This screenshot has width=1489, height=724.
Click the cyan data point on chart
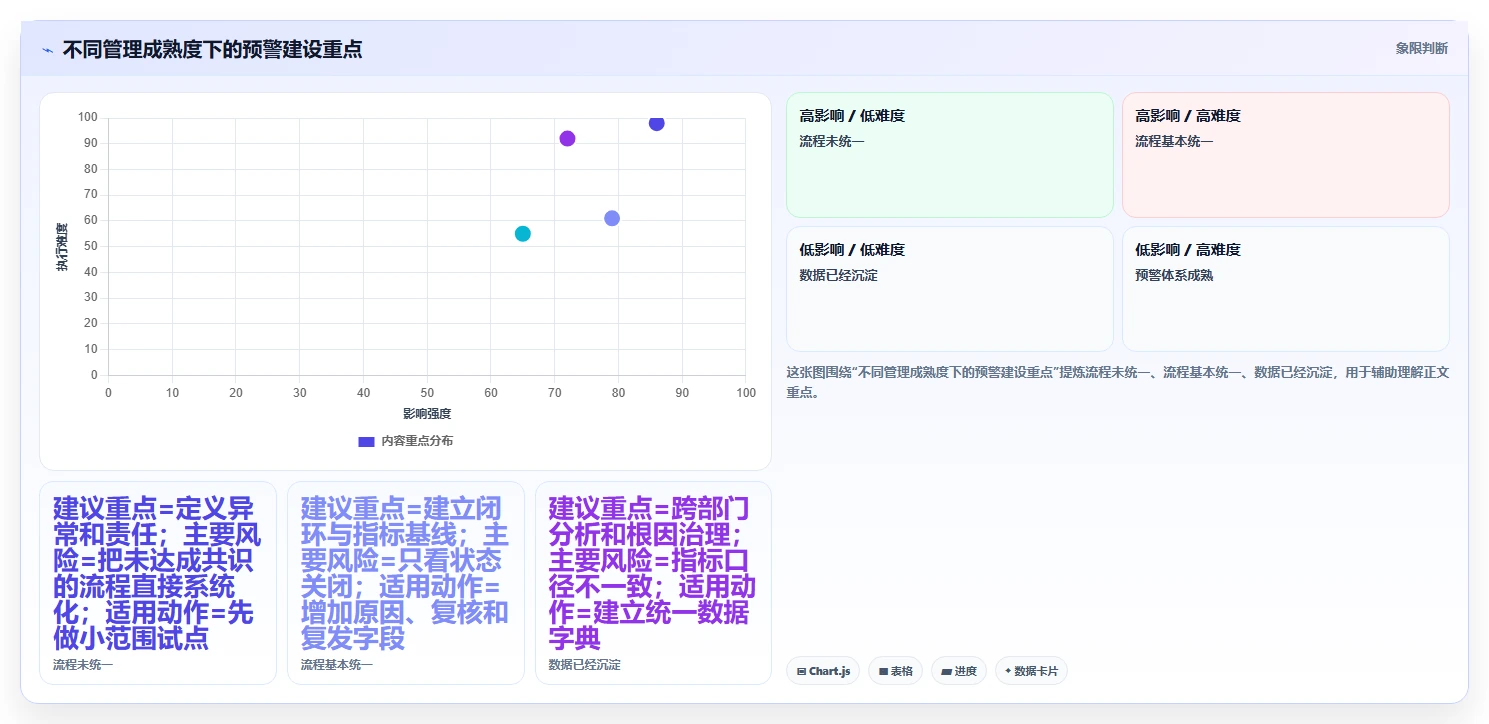(522, 234)
